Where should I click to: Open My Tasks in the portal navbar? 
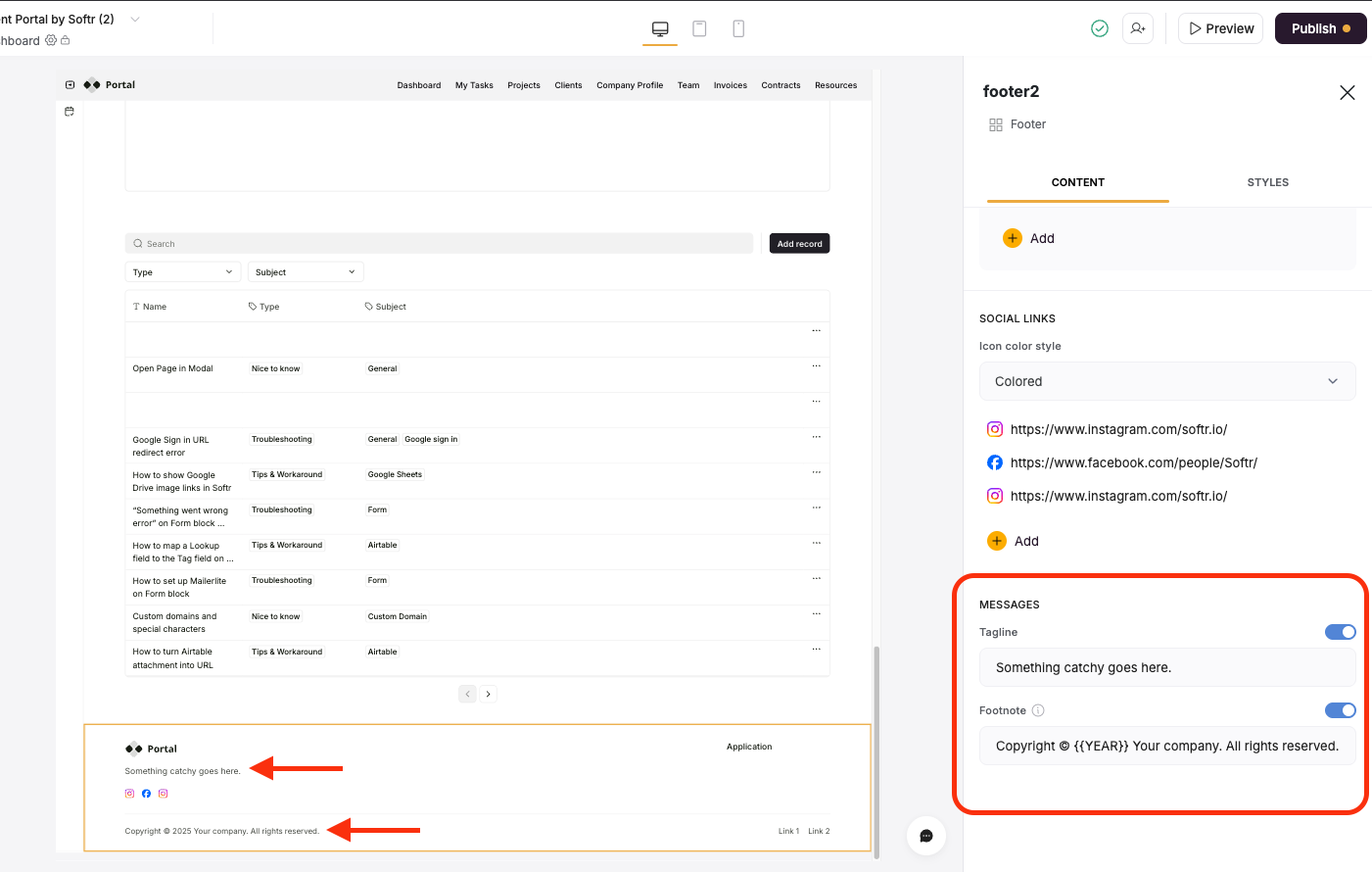(474, 85)
